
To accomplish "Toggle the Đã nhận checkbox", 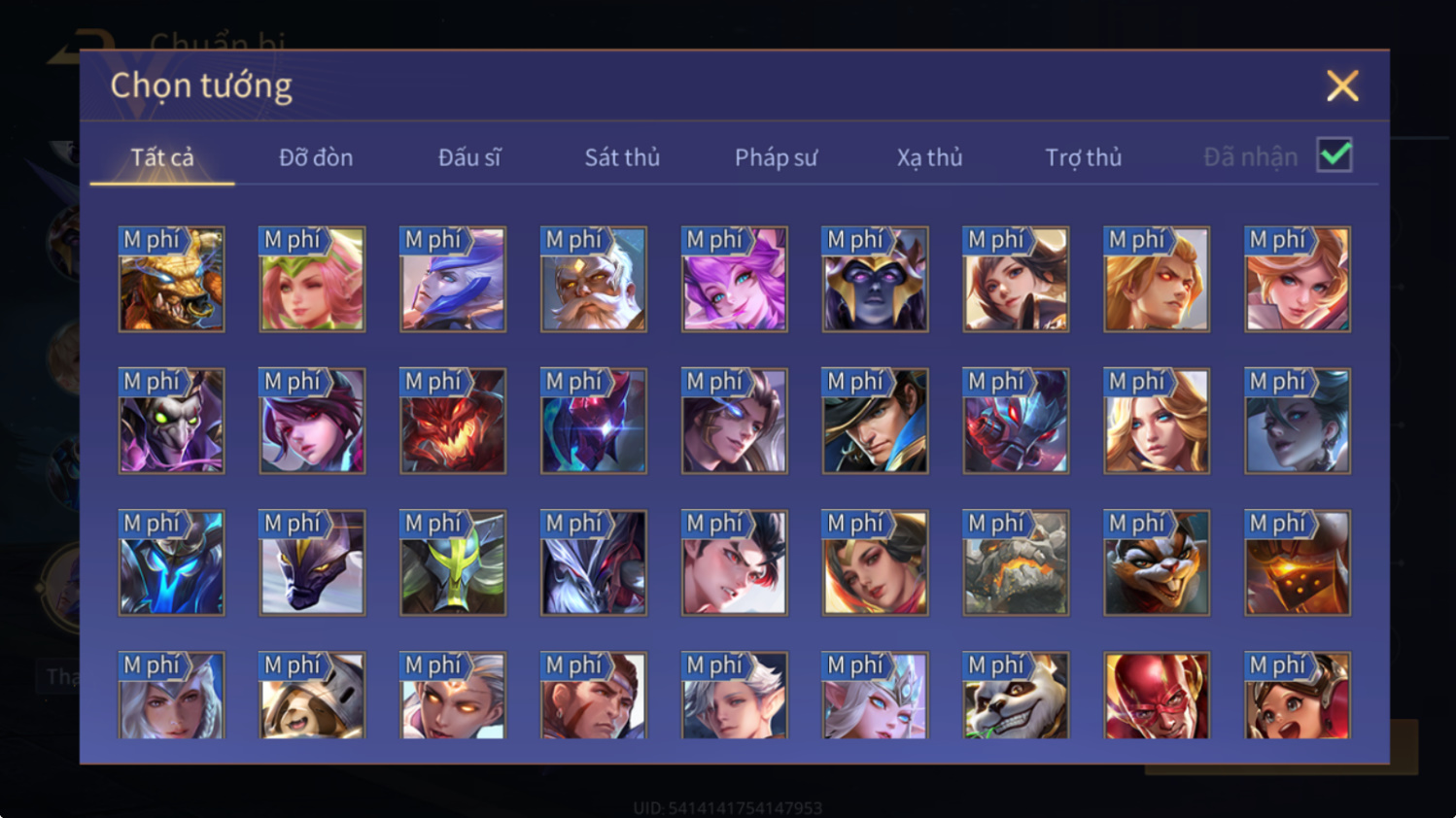I will click(x=1335, y=155).
